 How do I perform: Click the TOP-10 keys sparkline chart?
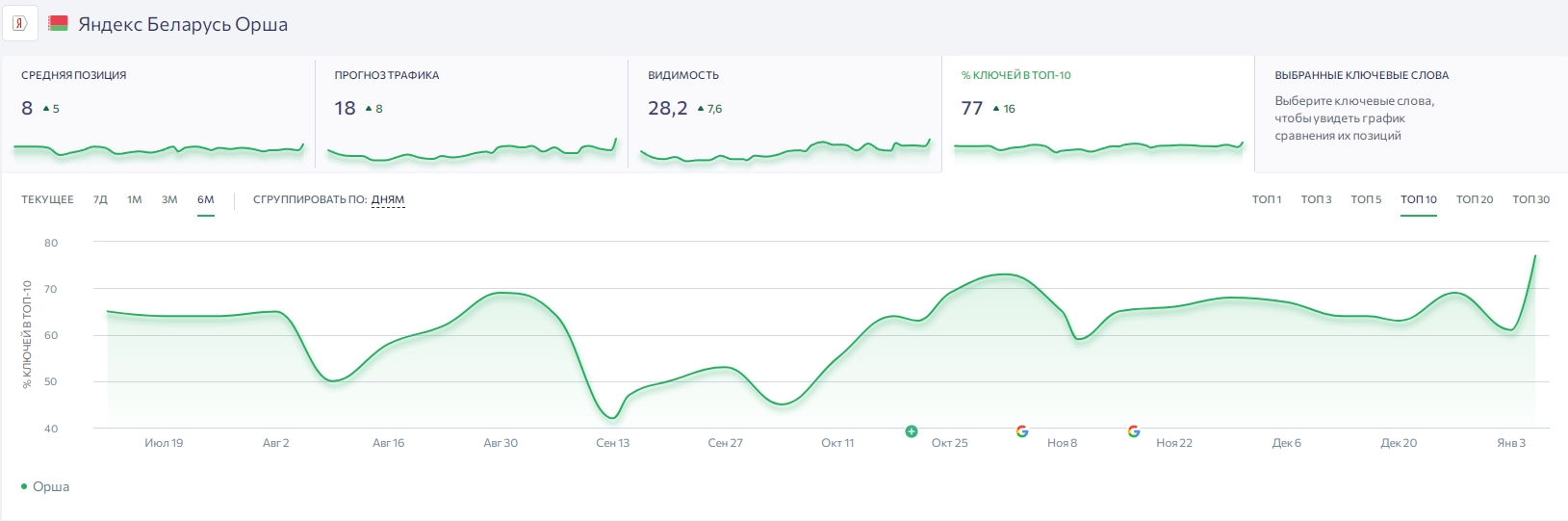pyautogui.click(x=1098, y=147)
